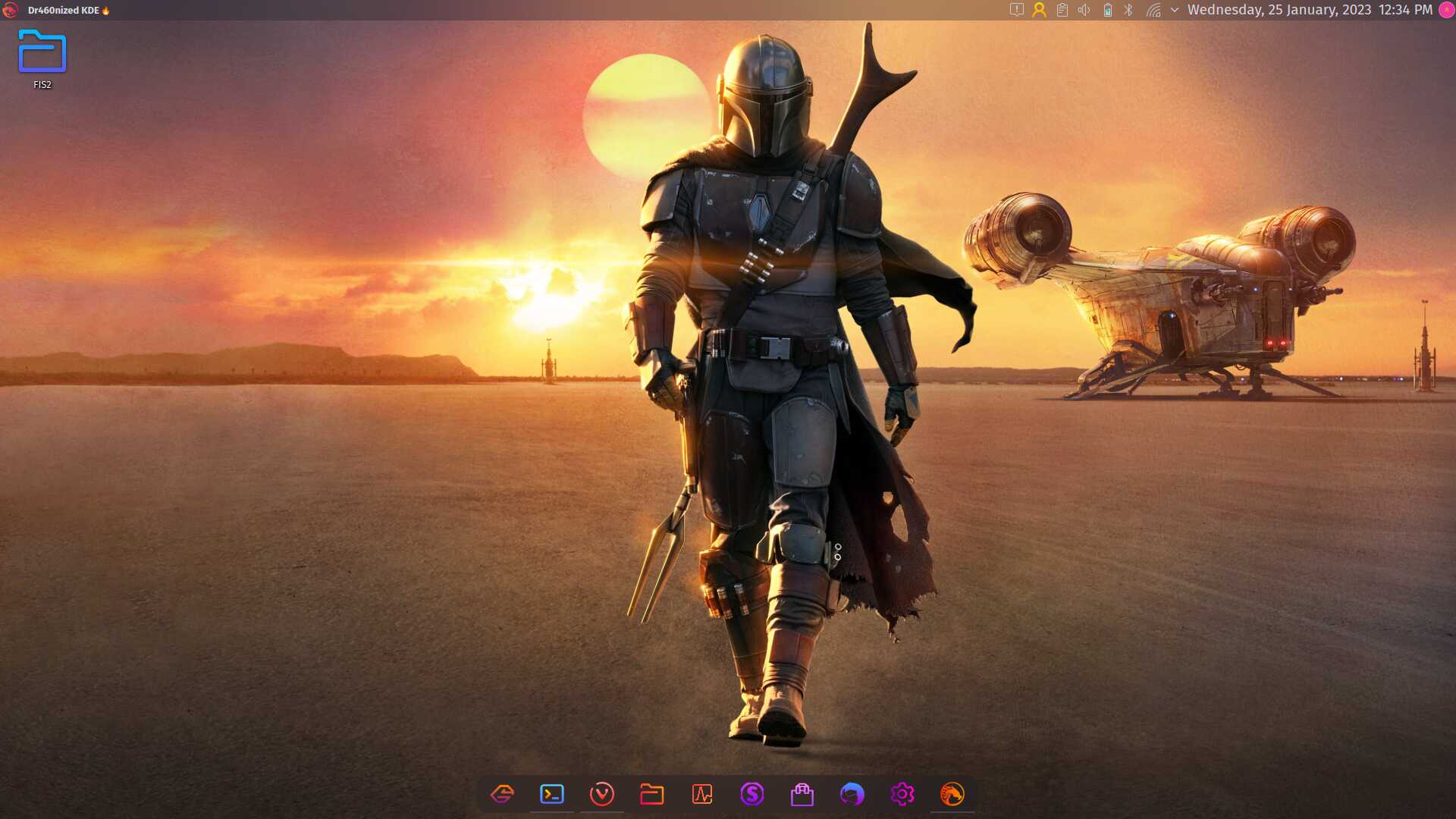Viewport: 1456px width, 819px height.
Task: Open the purple S app in dock
Action: click(x=752, y=794)
